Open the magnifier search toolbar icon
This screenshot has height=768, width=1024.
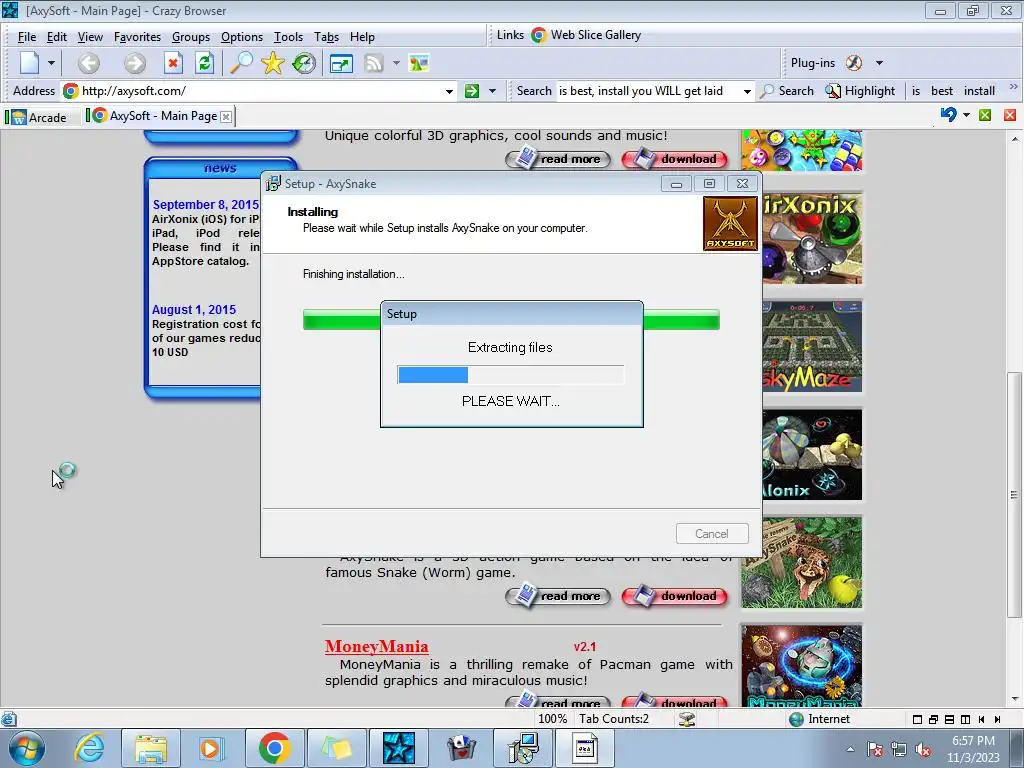coord(241,63)
